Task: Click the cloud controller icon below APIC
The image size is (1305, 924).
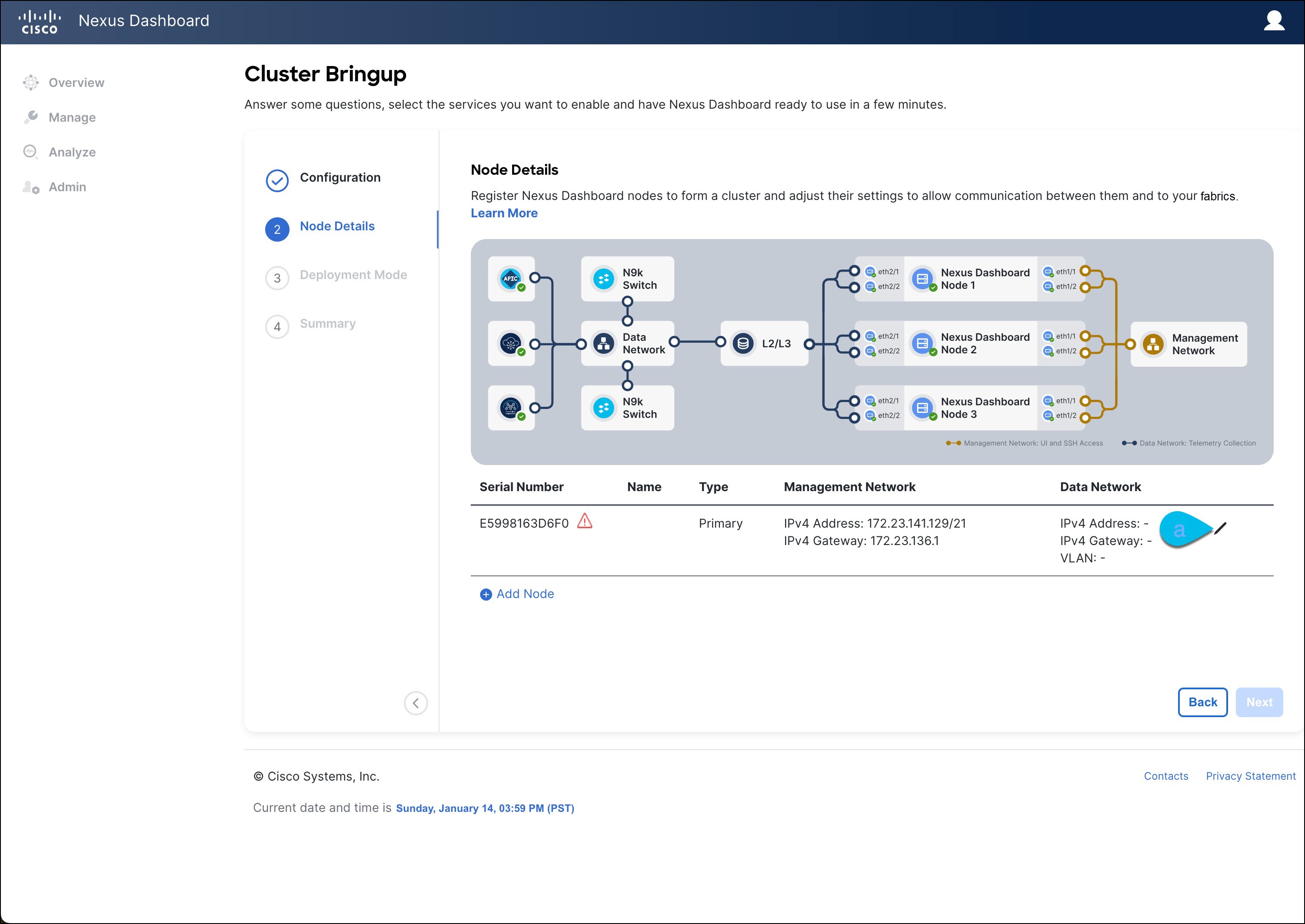Action: point(511,343)
